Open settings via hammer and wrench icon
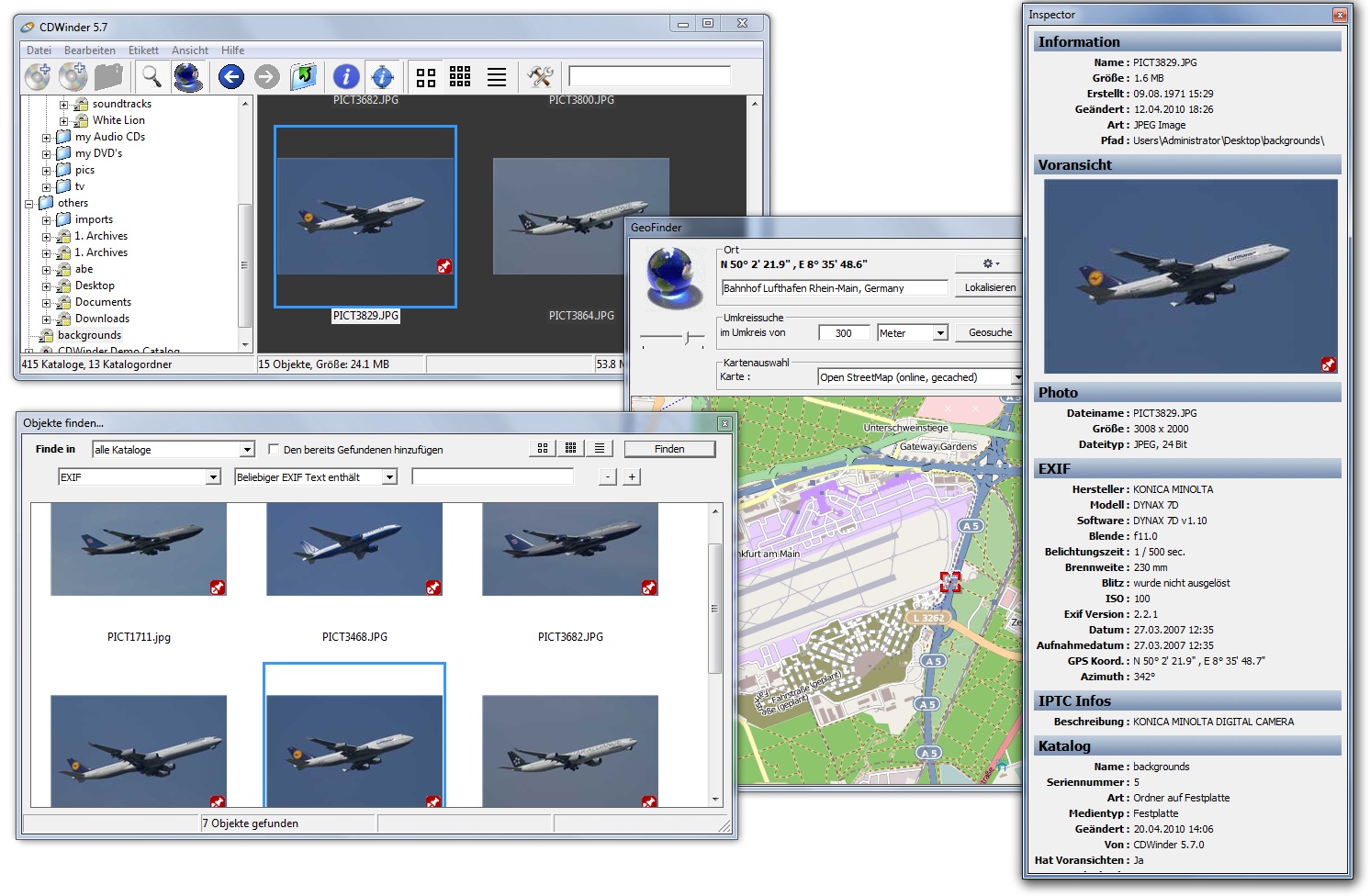This screenshot has height=896, width=1370. tap(540, 76)
